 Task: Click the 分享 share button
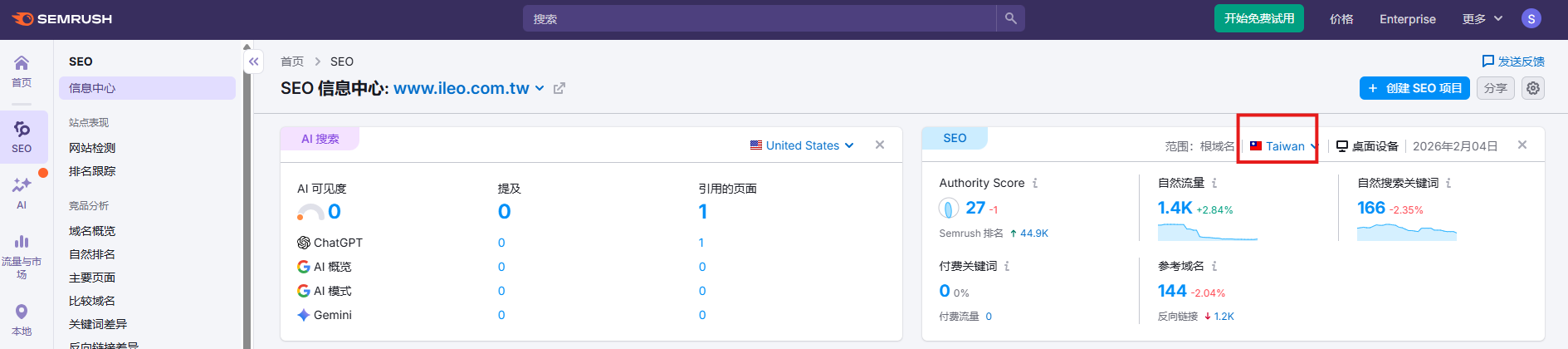coord(1496,88)
